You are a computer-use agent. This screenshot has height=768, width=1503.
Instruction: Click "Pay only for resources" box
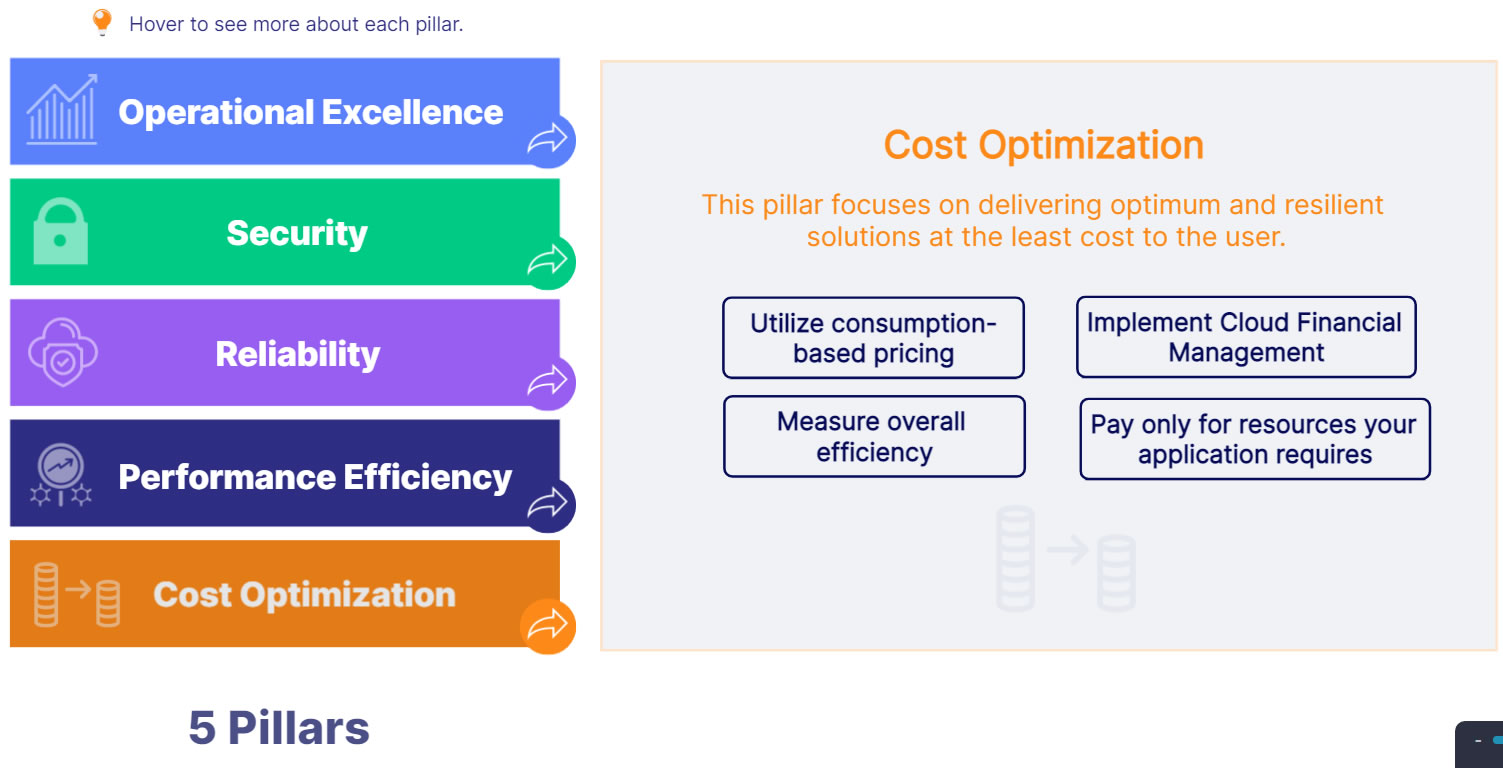tap(1254, 439)
